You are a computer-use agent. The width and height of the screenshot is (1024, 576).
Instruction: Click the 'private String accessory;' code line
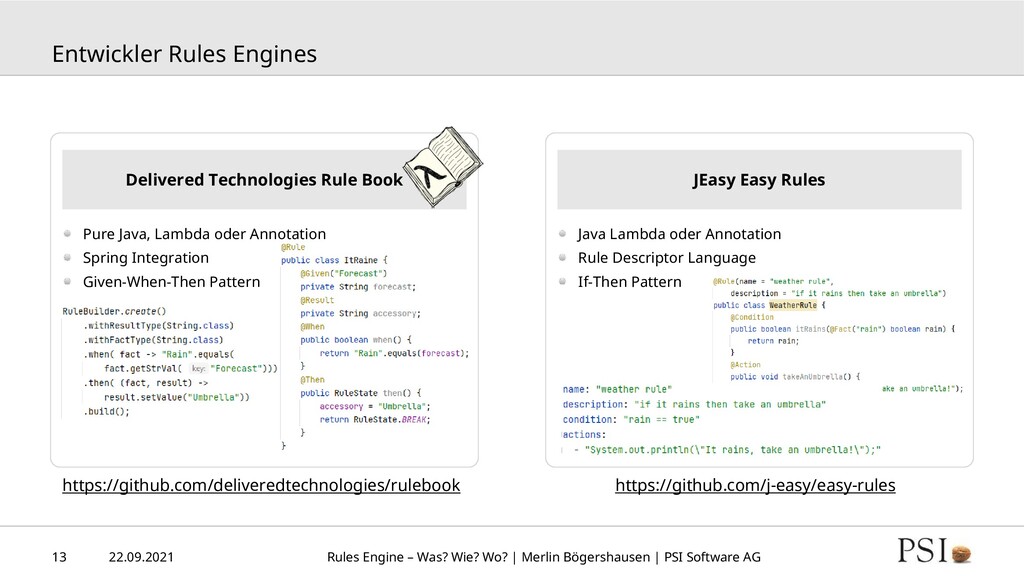point(360,313)
